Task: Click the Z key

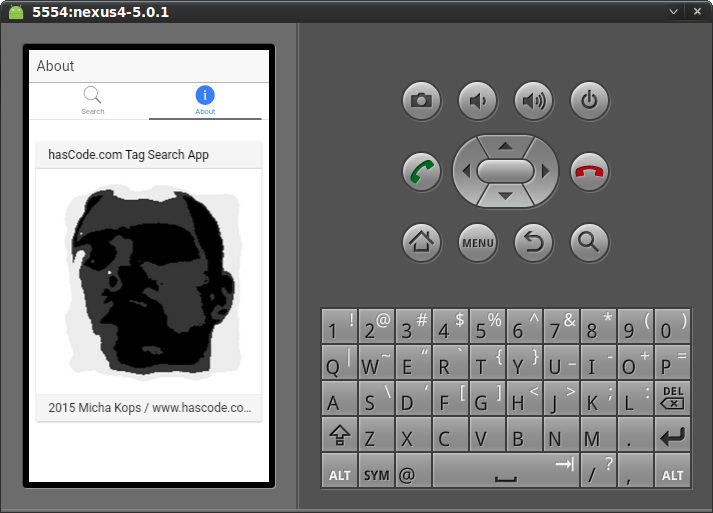Action: [x=377, y=434]
